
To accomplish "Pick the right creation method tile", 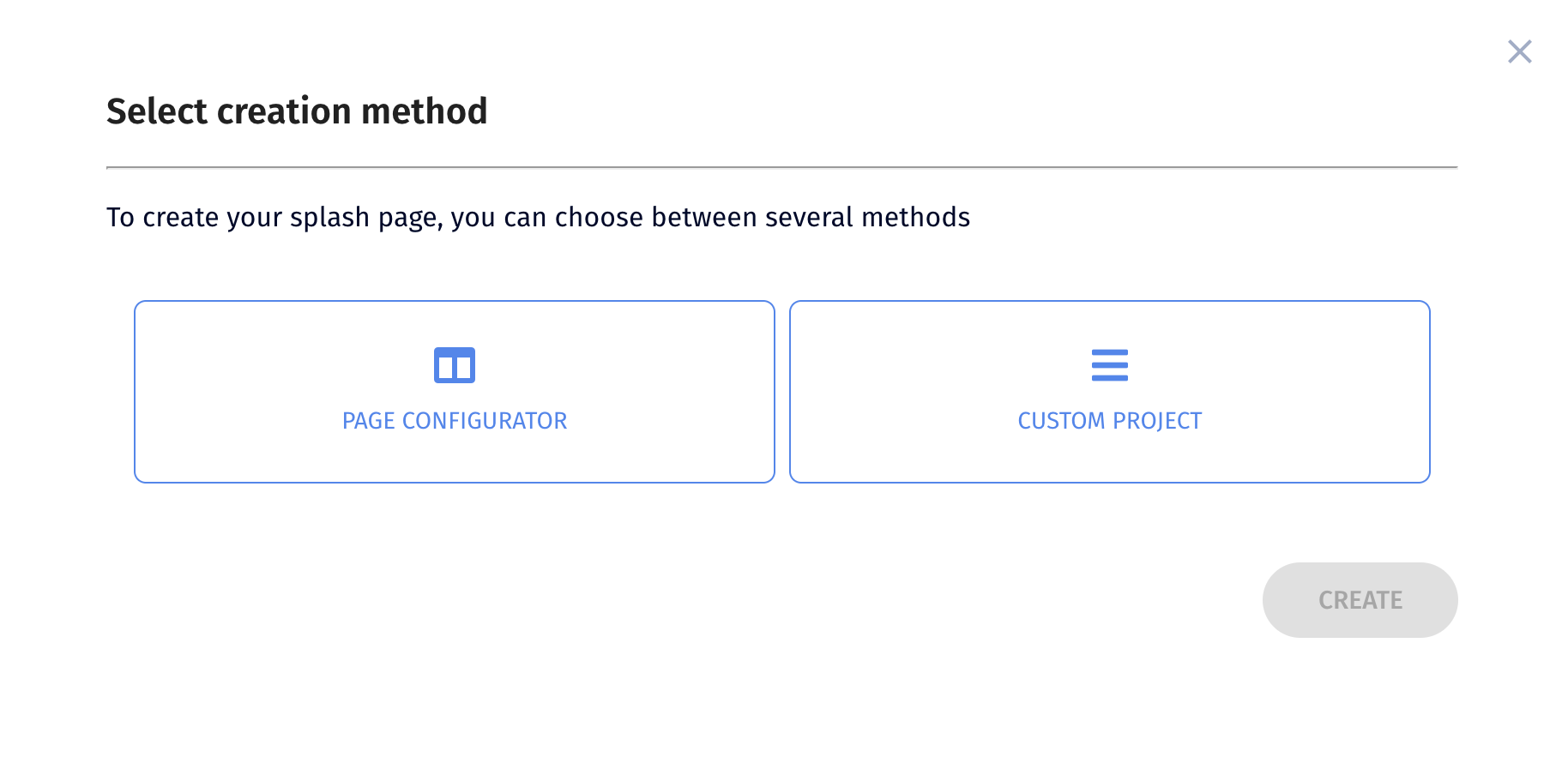I will [1110, 392].
